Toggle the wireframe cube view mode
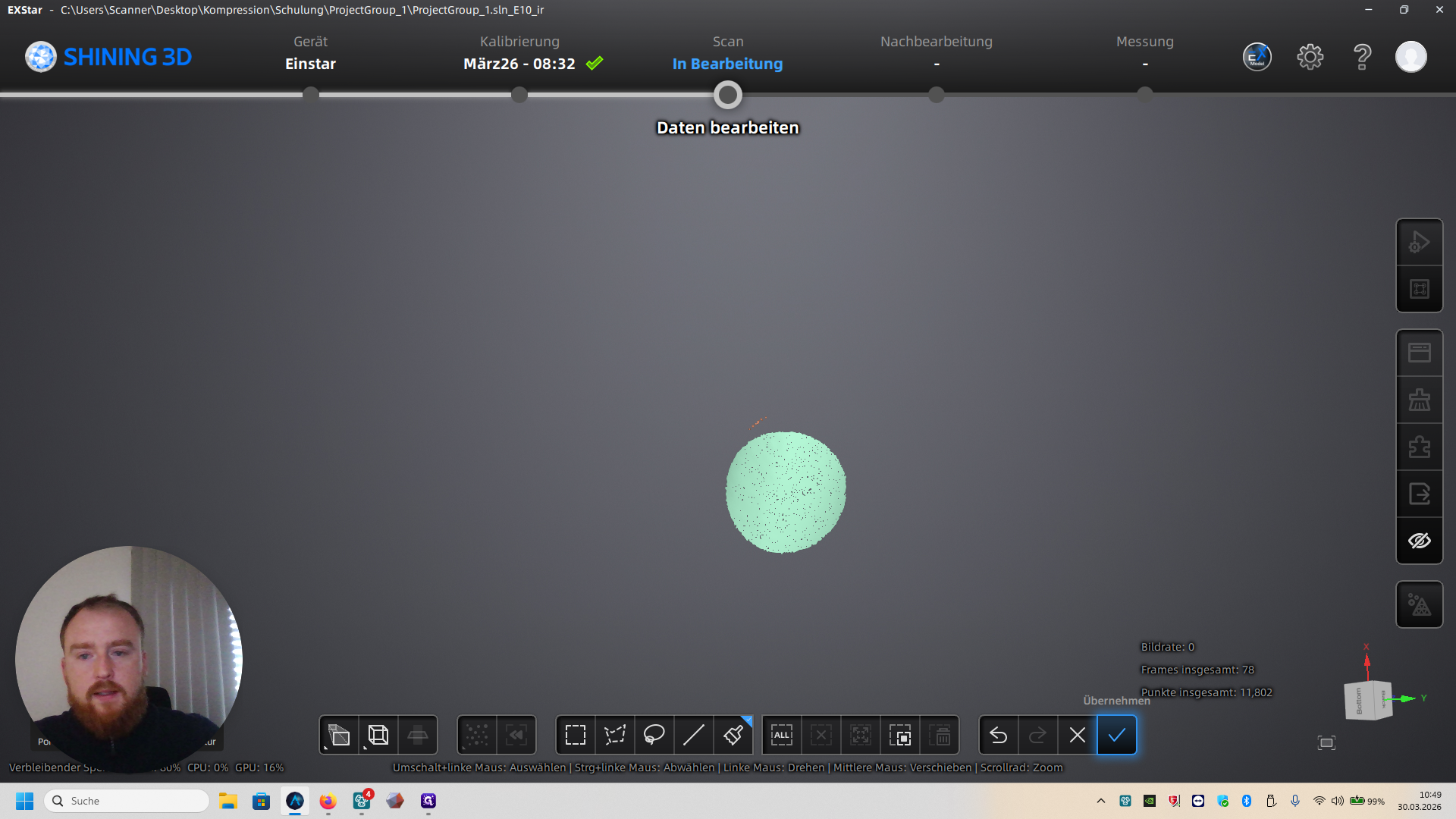Viewport: 1456px width, 819px height. pos(378,735)
